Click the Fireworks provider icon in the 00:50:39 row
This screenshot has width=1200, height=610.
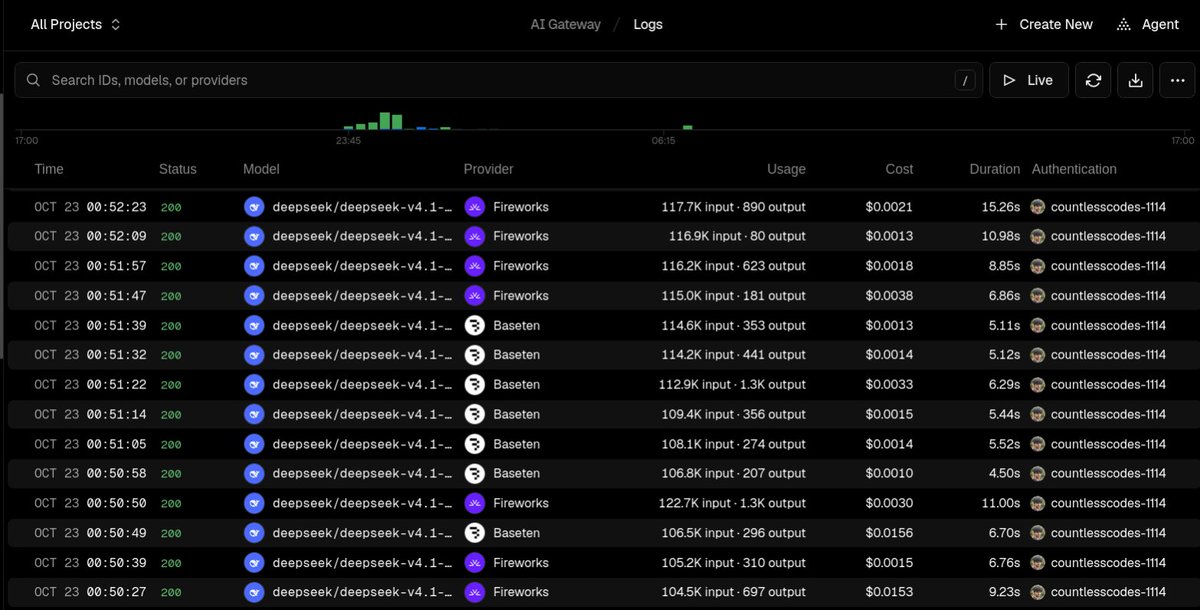474,563
